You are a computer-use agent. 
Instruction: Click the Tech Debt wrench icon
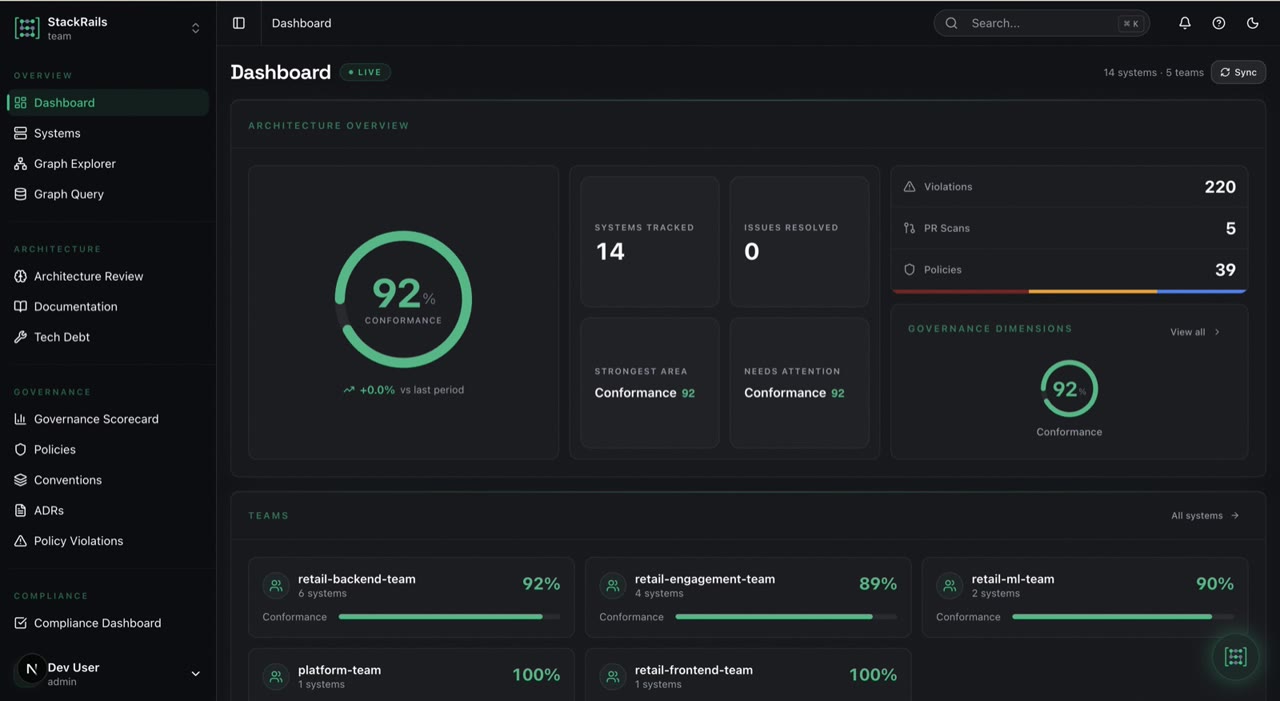[20, 337]
